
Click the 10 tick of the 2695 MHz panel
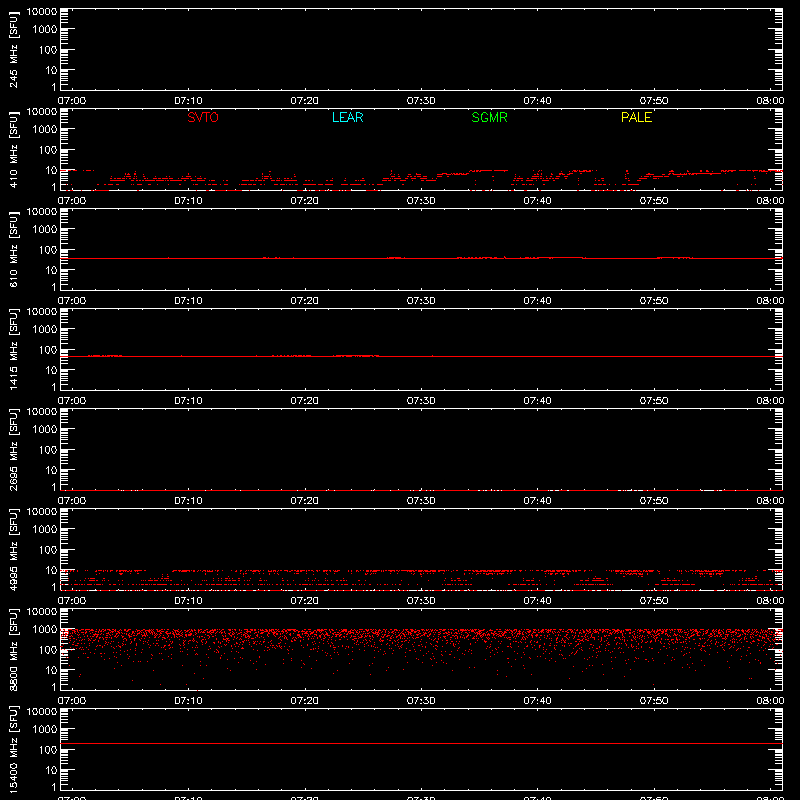[x=51, y=470]
